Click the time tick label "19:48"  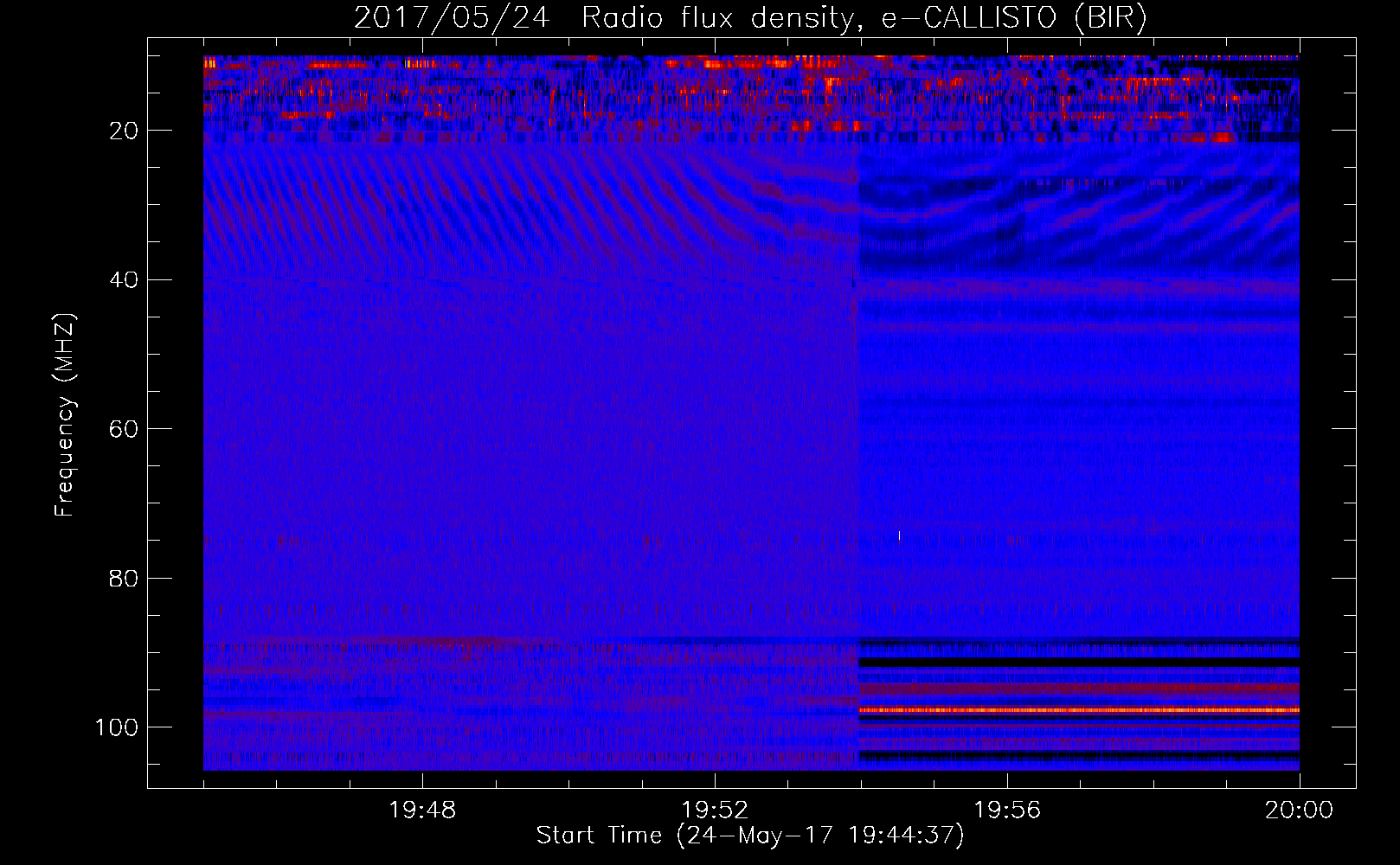coord(422,811)
